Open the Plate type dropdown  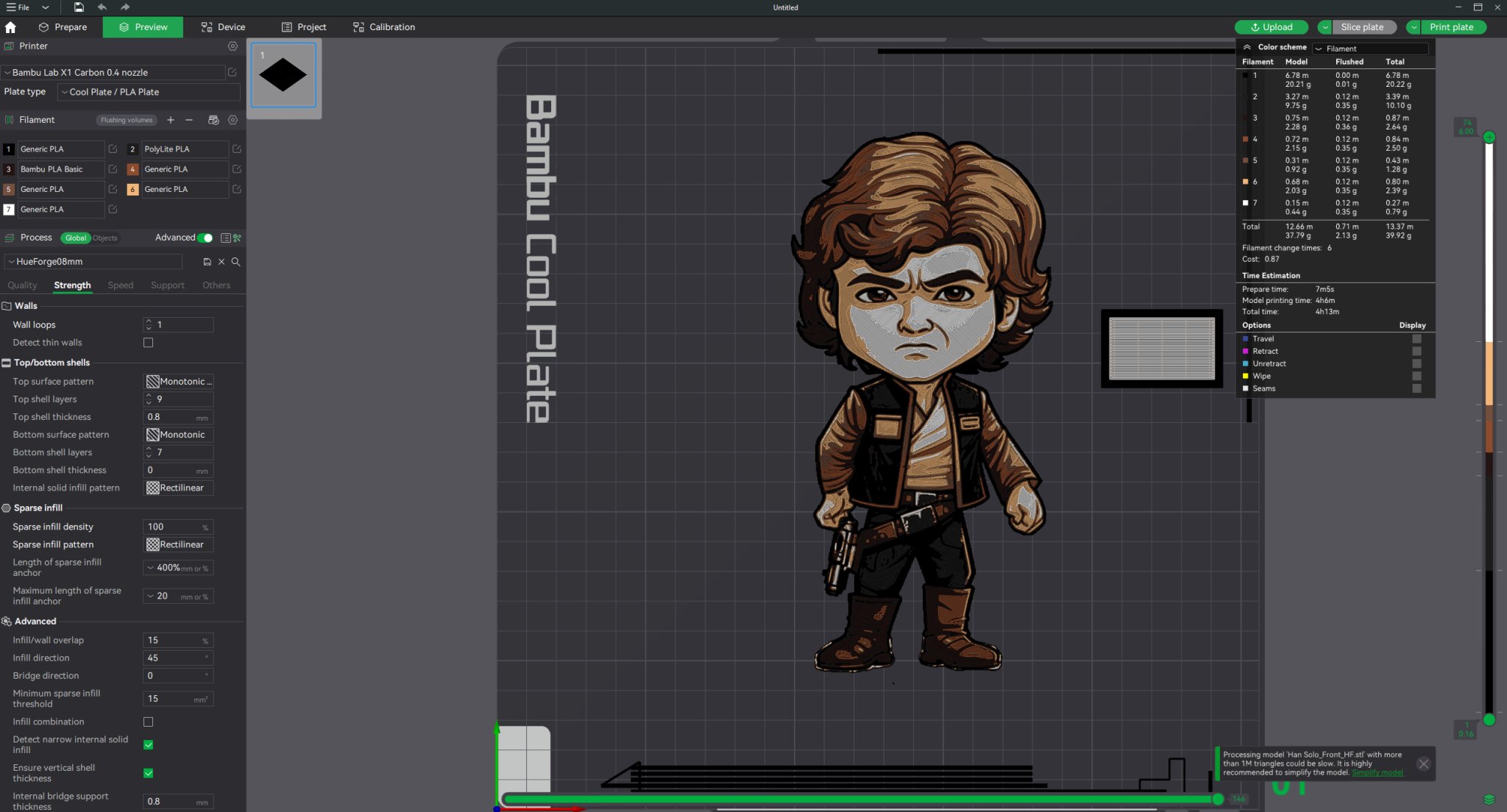click(x=147, y=92)
